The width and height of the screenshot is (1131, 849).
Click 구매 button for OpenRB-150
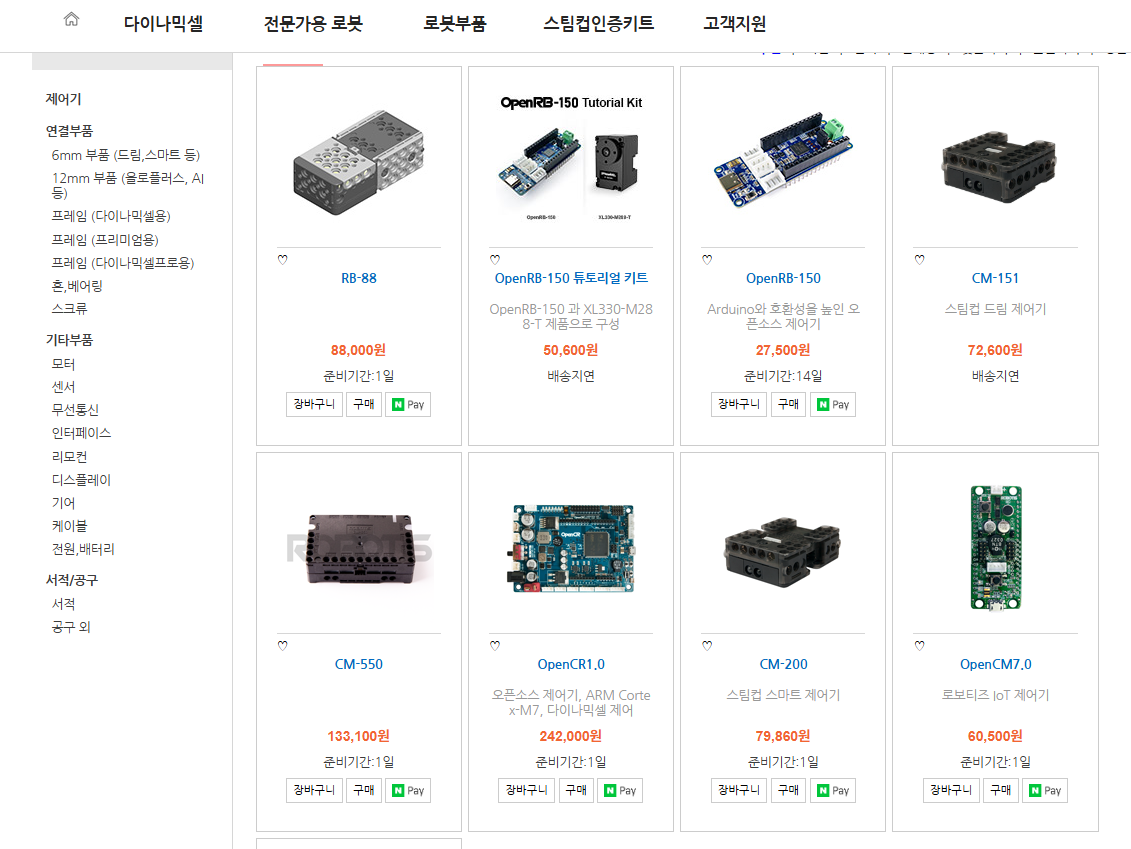coord(788,405)
